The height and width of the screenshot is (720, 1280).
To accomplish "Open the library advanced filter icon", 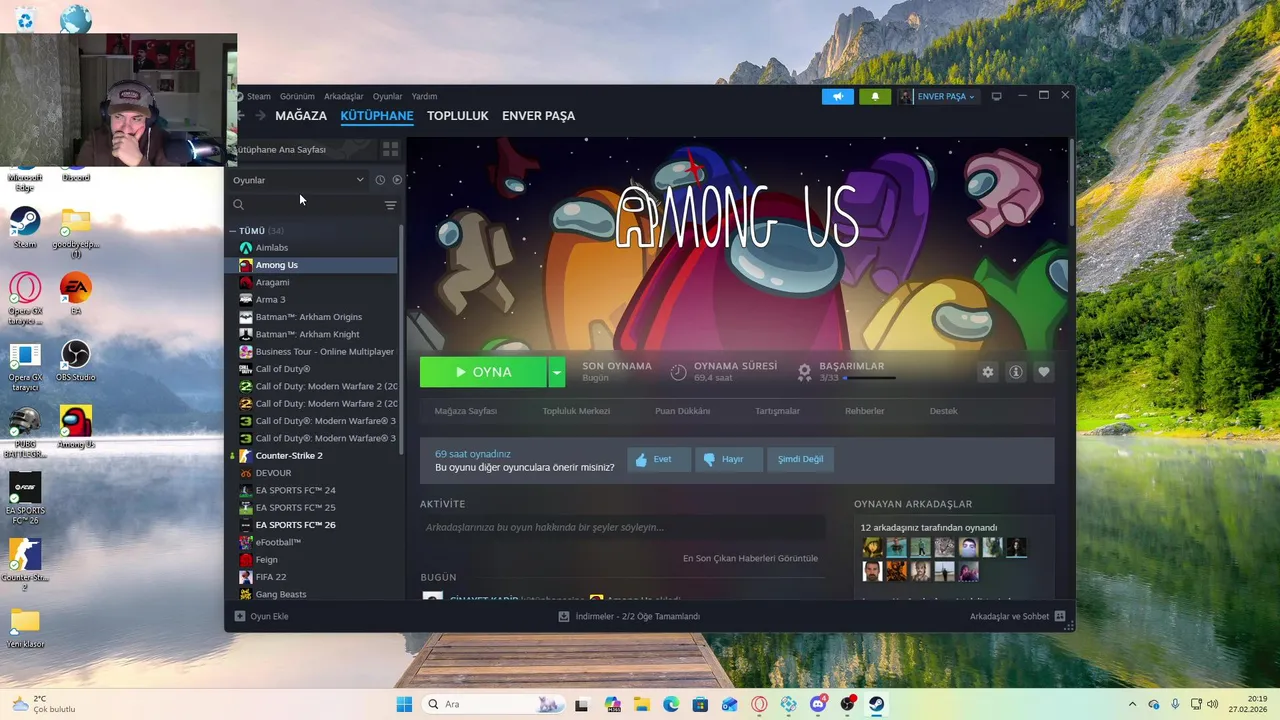I will [x=390, y=205].
